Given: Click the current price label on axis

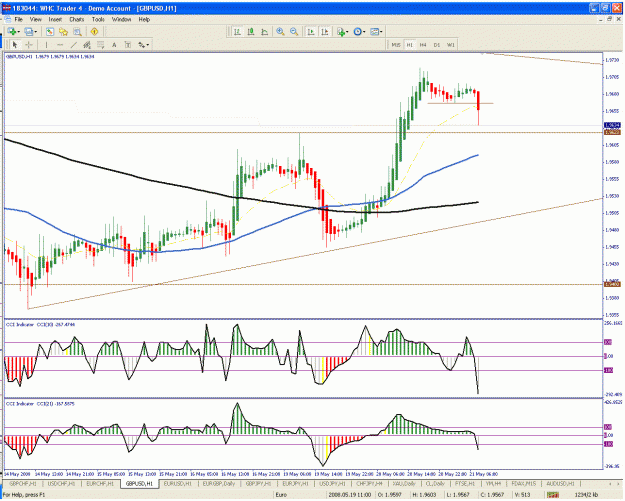Looking at the screenshot, I should pos(612,125).
